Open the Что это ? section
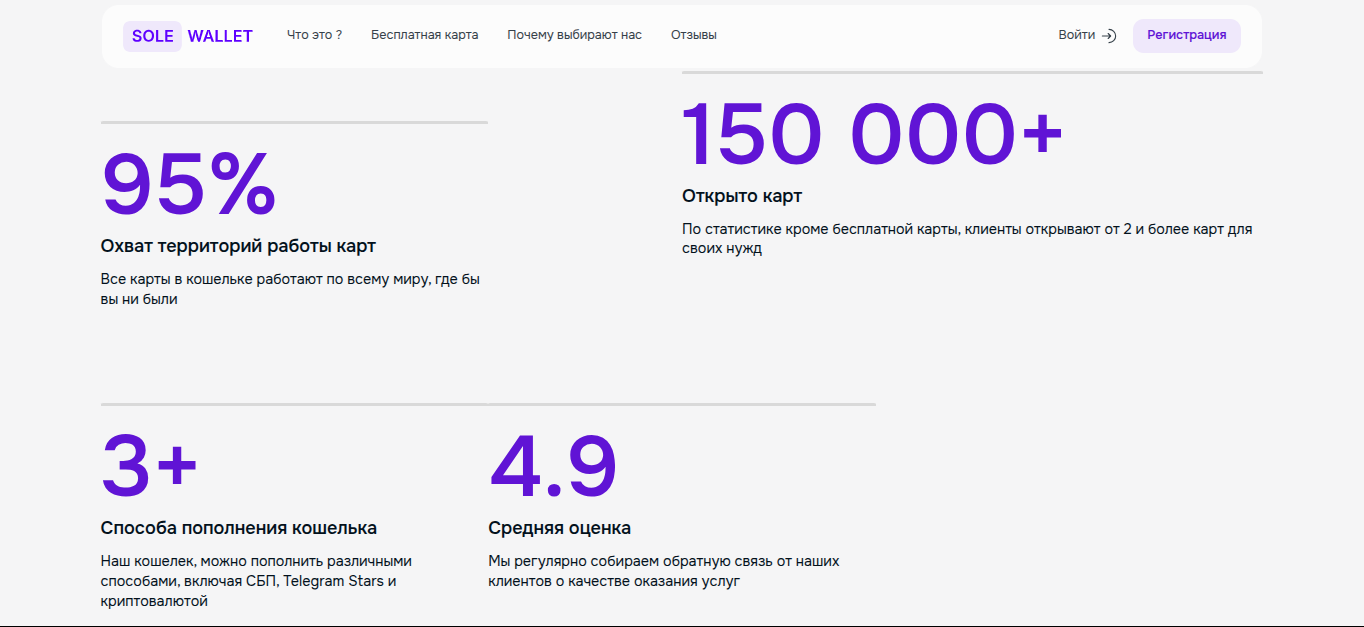The image size is (1364, 627). (313, 34)
